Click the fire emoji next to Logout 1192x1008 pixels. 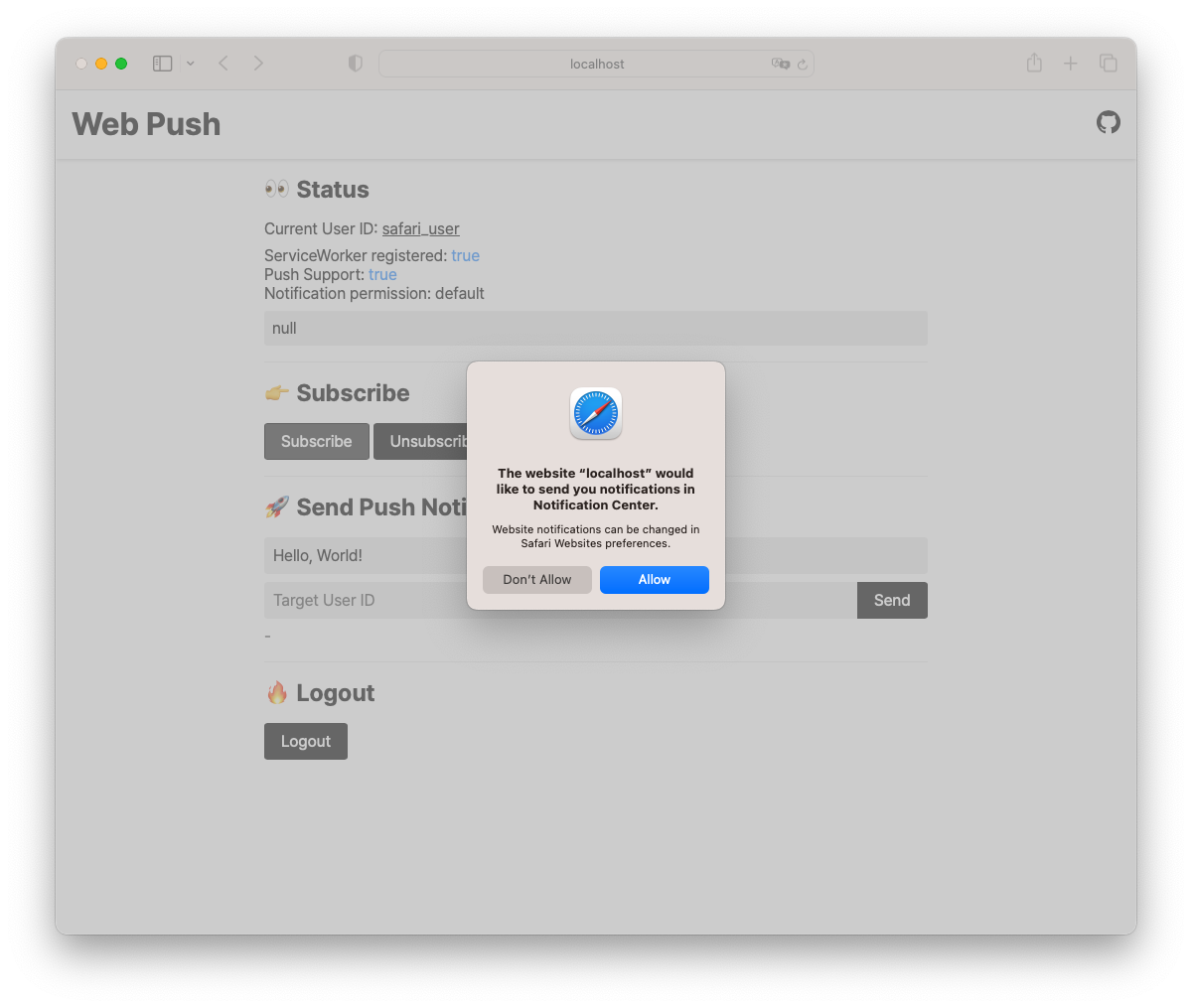(x=277, y=692)
